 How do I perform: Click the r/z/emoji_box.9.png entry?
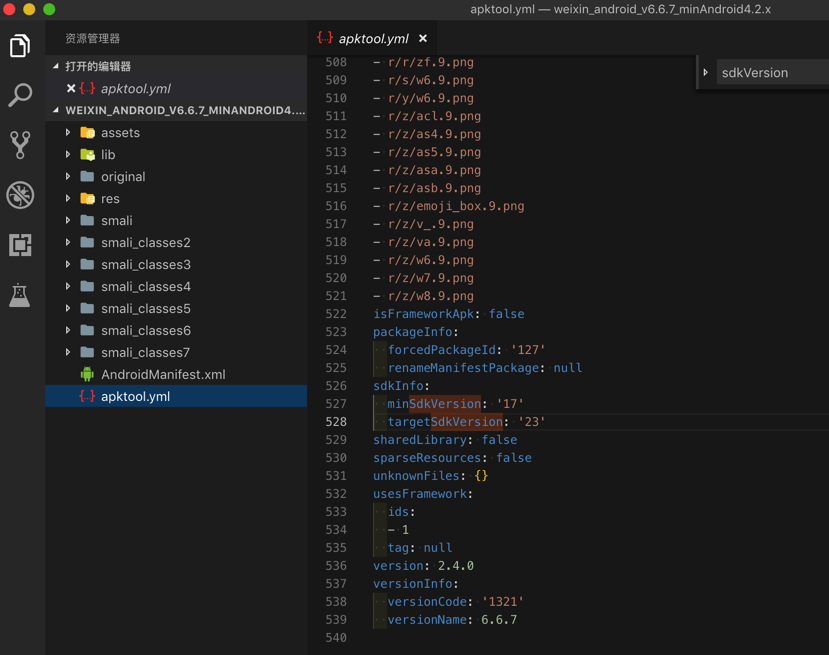(456, 206)
